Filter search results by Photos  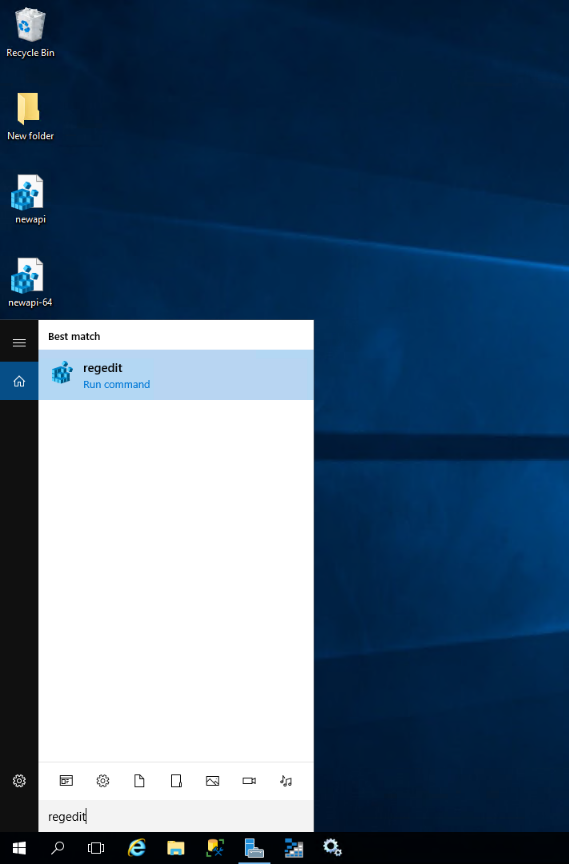pos(213,780)
